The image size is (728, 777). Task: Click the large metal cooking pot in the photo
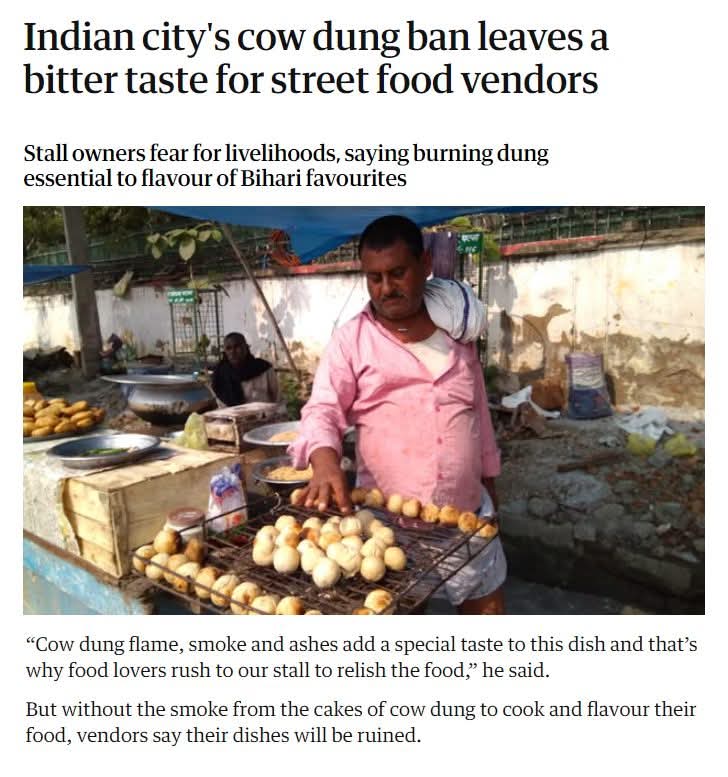pos(160,397)
